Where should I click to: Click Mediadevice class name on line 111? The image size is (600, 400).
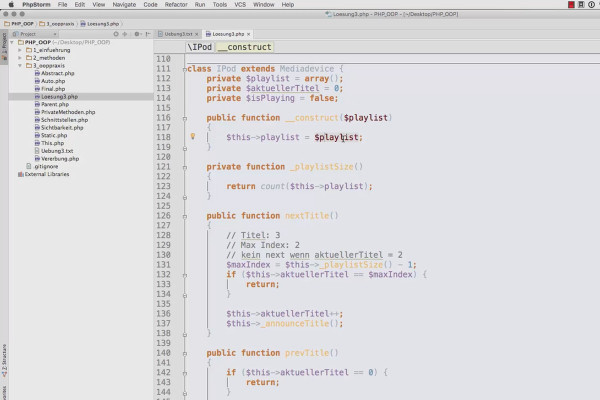307,69
